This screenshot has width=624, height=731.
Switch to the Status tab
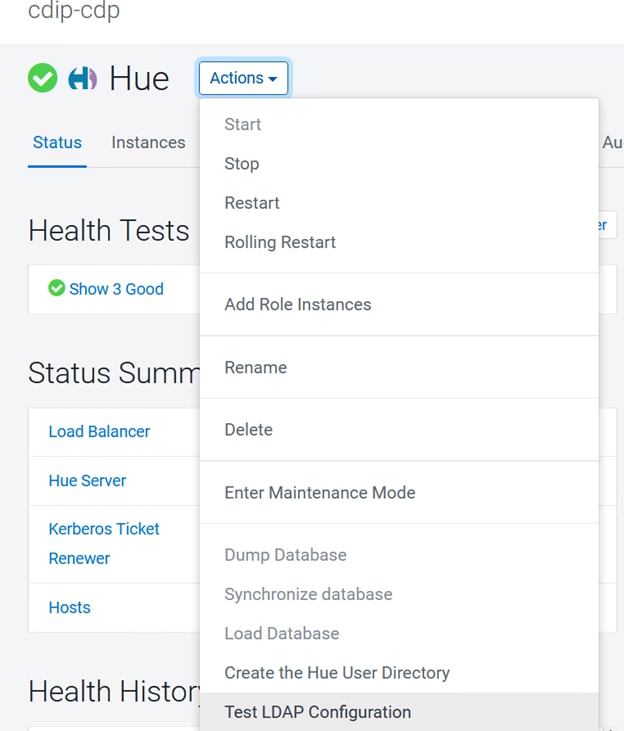tap(57, 142)
